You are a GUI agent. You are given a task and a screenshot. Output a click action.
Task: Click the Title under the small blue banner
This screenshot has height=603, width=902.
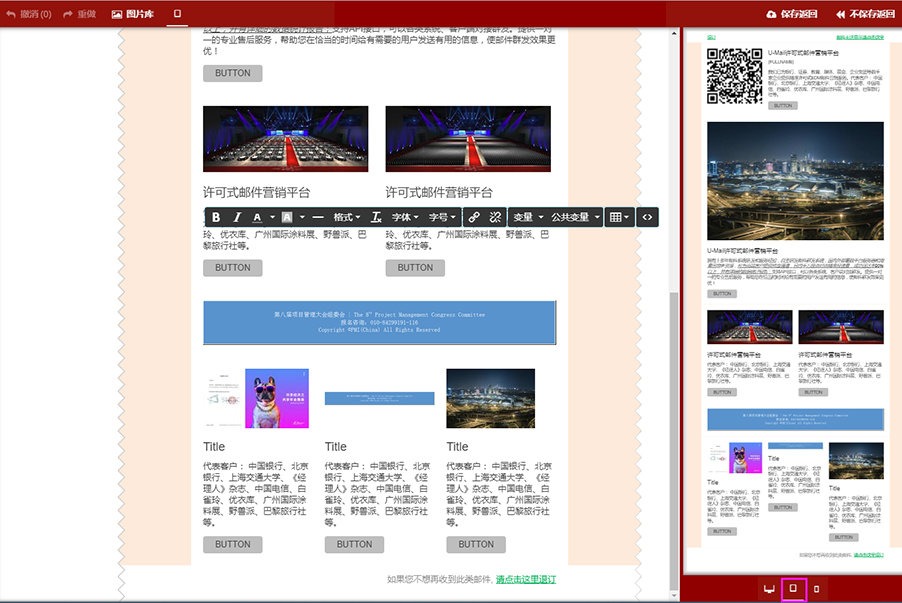pos(335,446)
